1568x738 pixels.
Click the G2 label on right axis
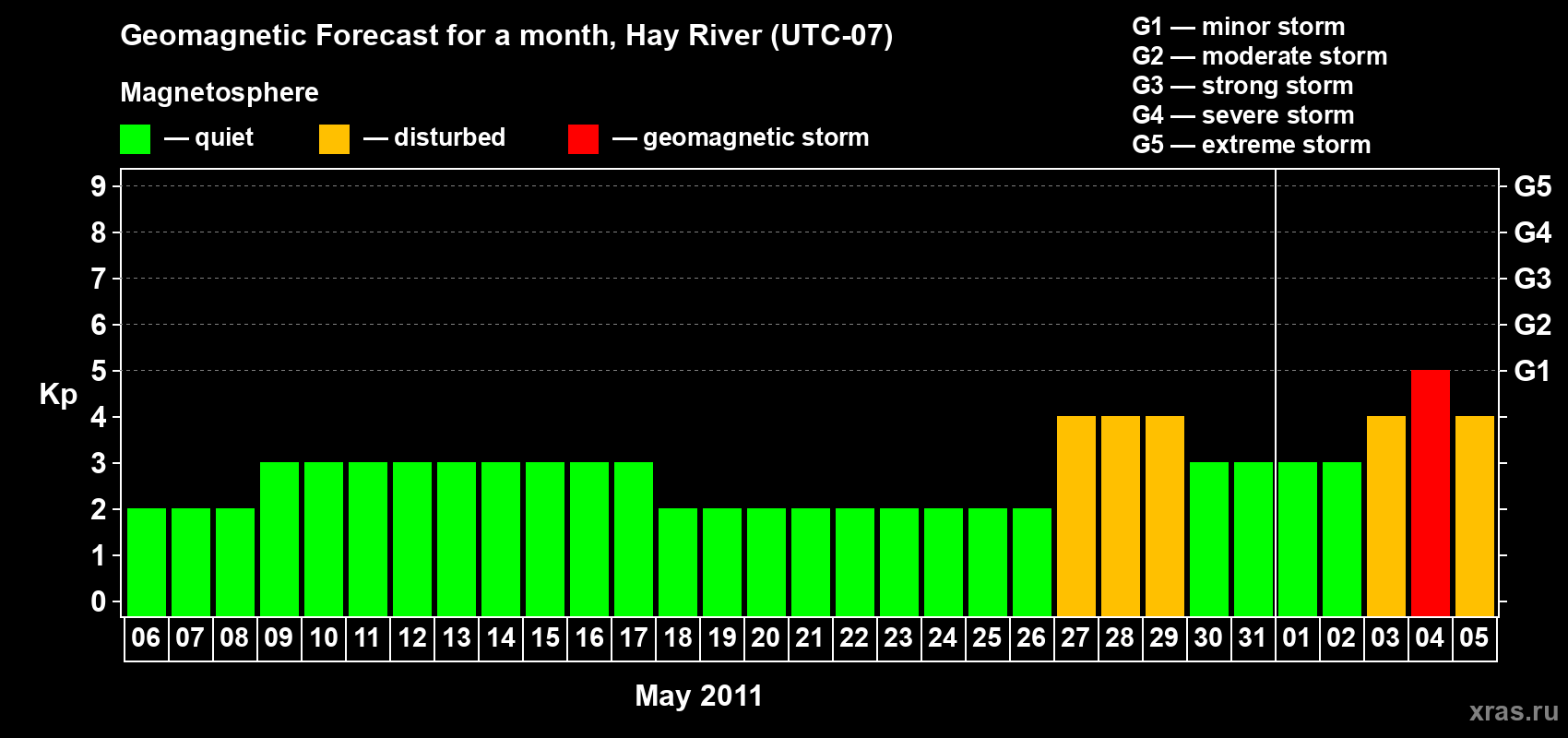1533,325
